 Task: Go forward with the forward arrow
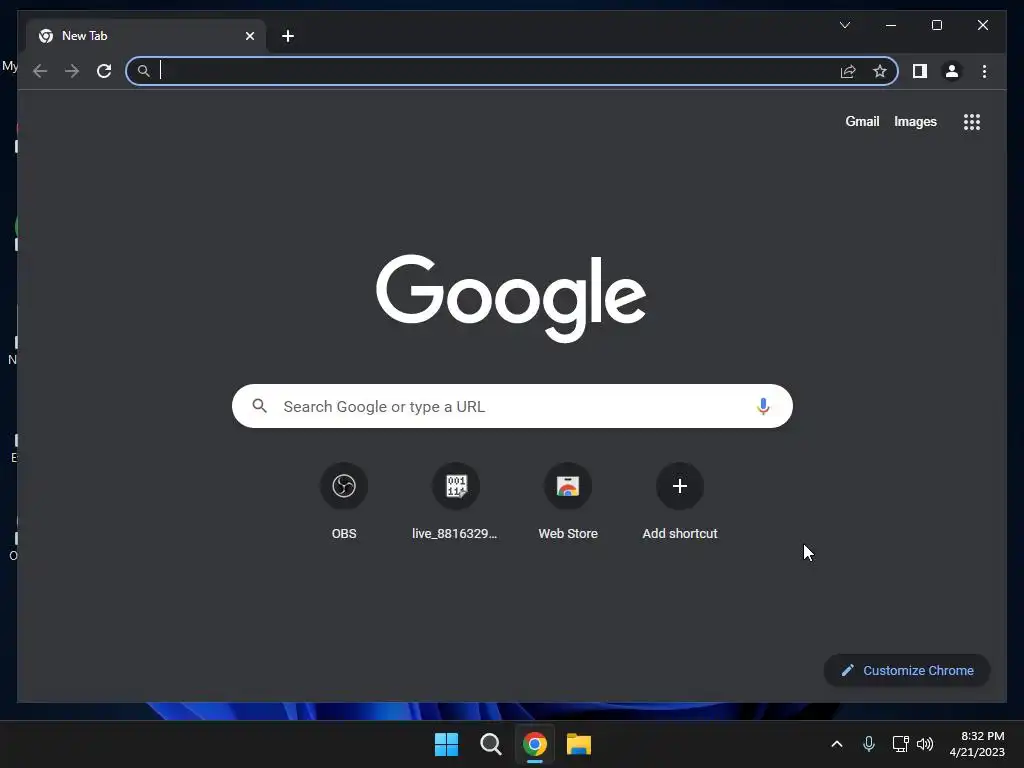(x=72, y=71)
